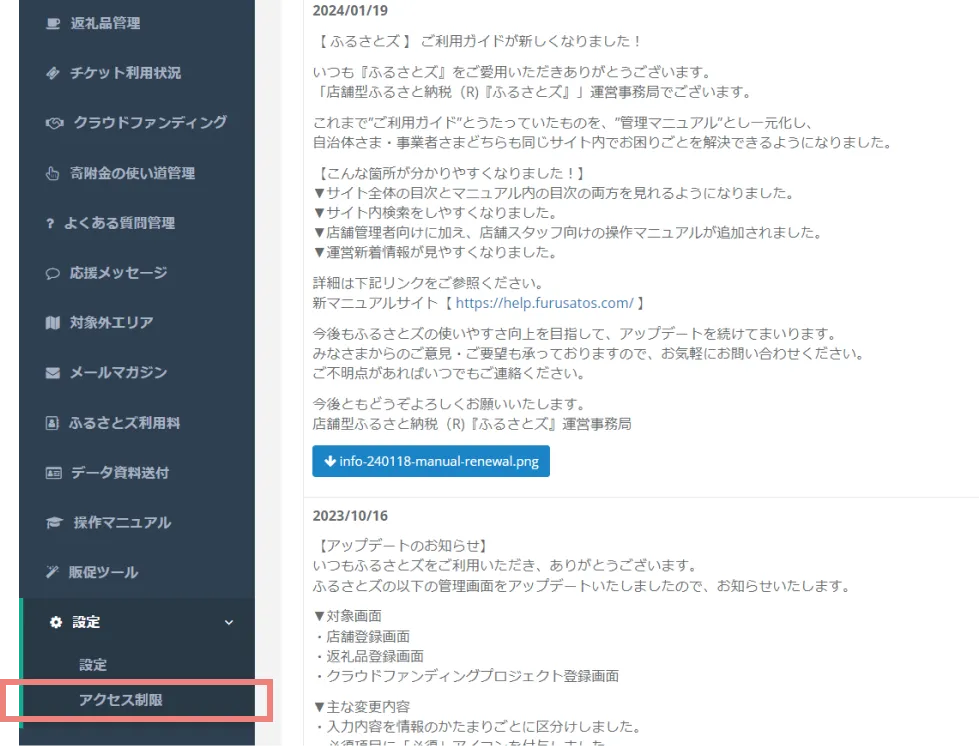Click the graduation cap icon beside 操作マニュアル

(54, 523)
